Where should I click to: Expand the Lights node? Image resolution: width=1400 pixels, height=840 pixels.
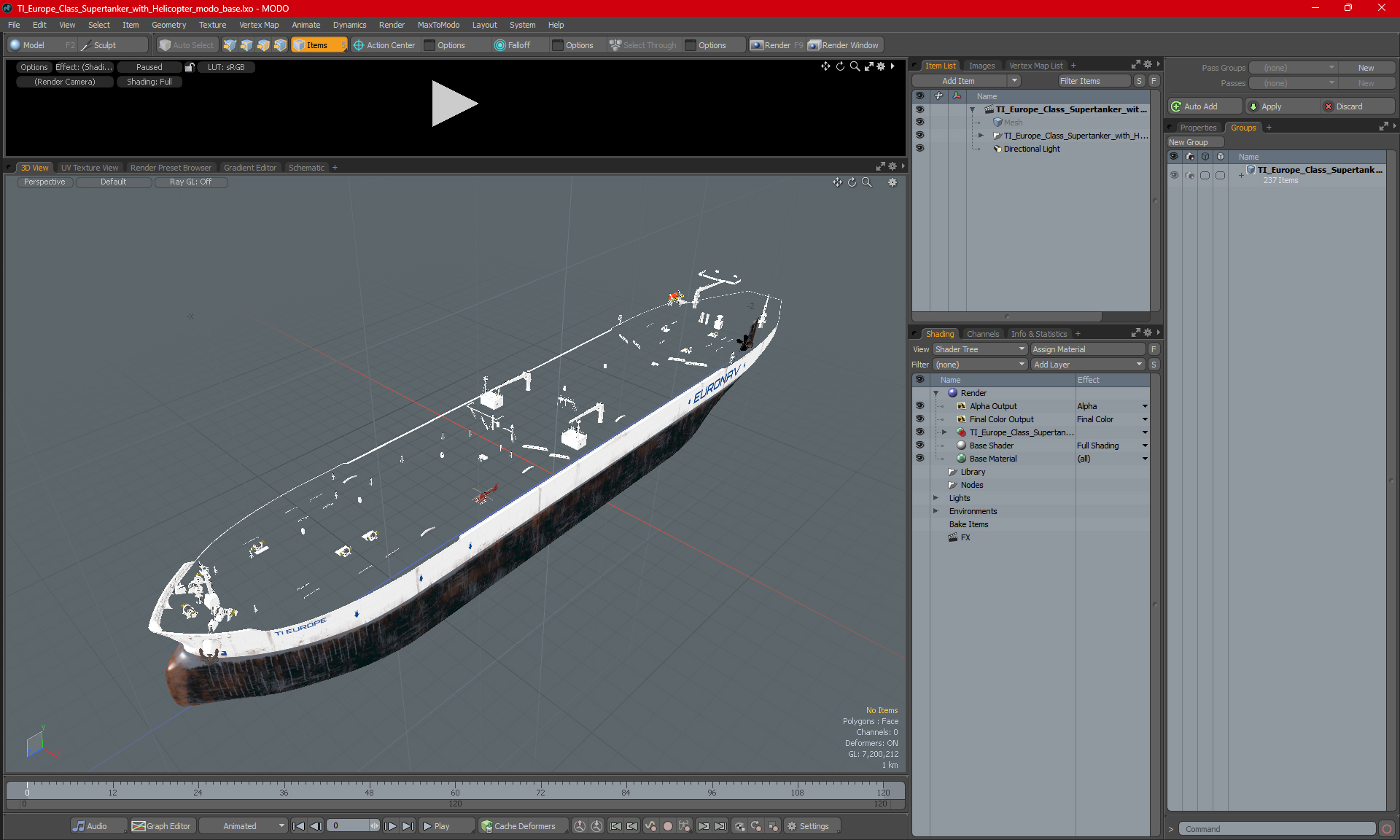[x=936, y=498]
